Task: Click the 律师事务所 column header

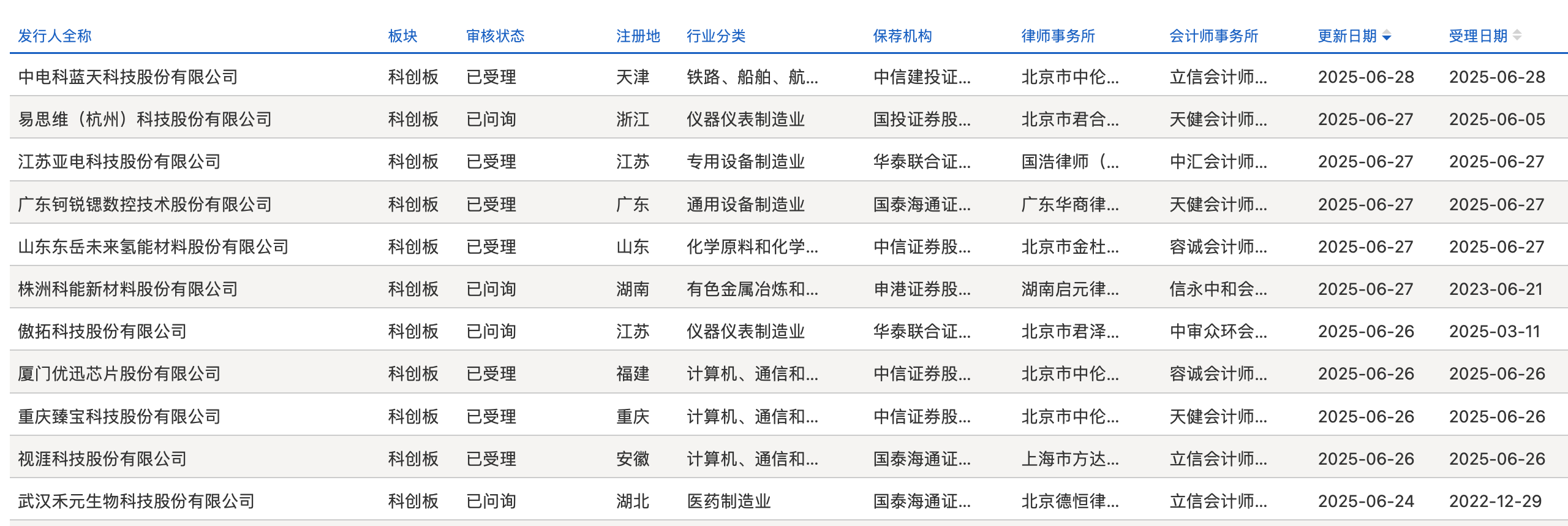Action: pos(1058,36)
